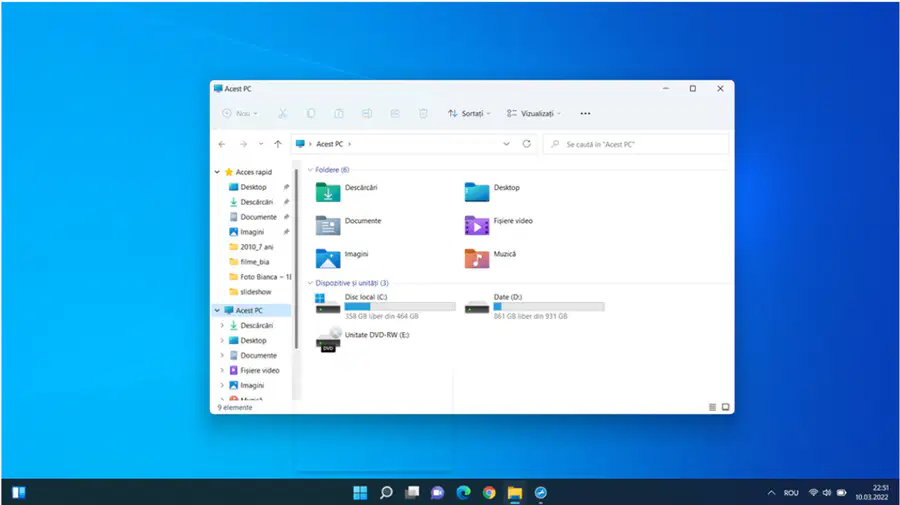Go forward with the right arrow
Screen dimensions: 900x505
[243, 144]
